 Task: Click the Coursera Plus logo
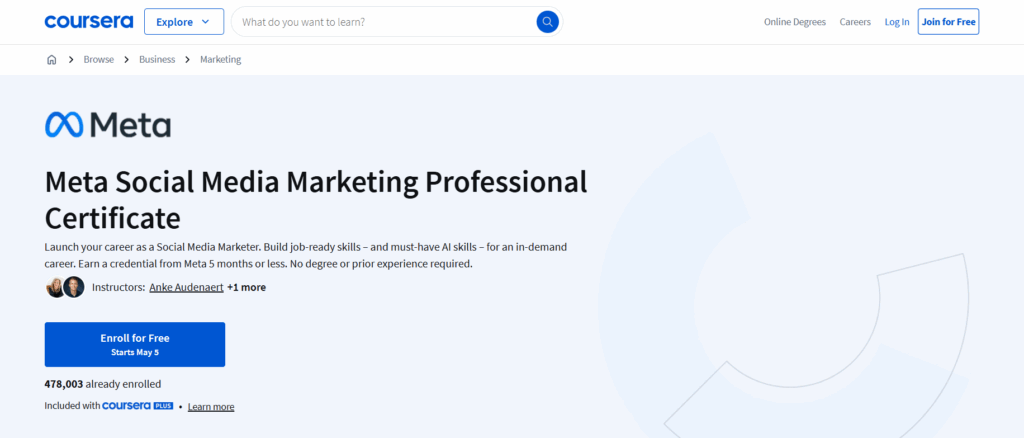(x=138, y=406)
